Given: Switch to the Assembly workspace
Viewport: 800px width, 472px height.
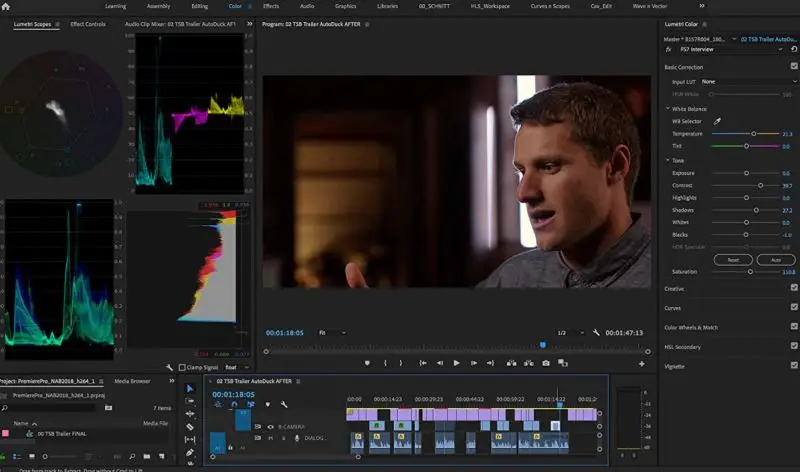Looking at the screenshot, I should pos(159,6).
